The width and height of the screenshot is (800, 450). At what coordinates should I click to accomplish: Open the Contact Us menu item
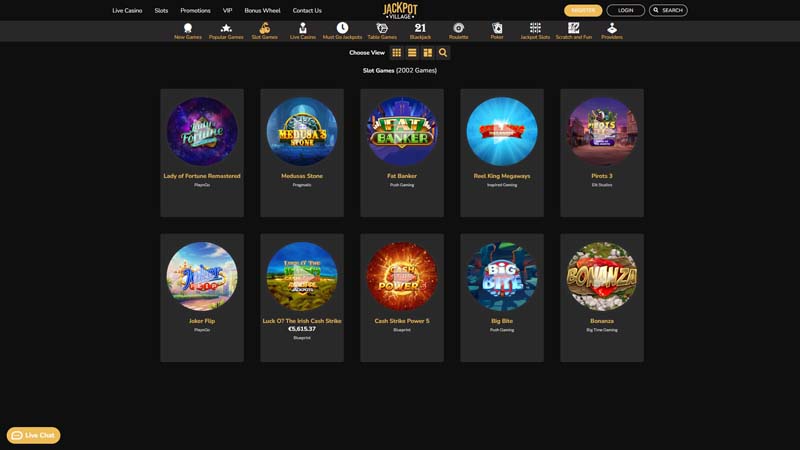[307, 10]
